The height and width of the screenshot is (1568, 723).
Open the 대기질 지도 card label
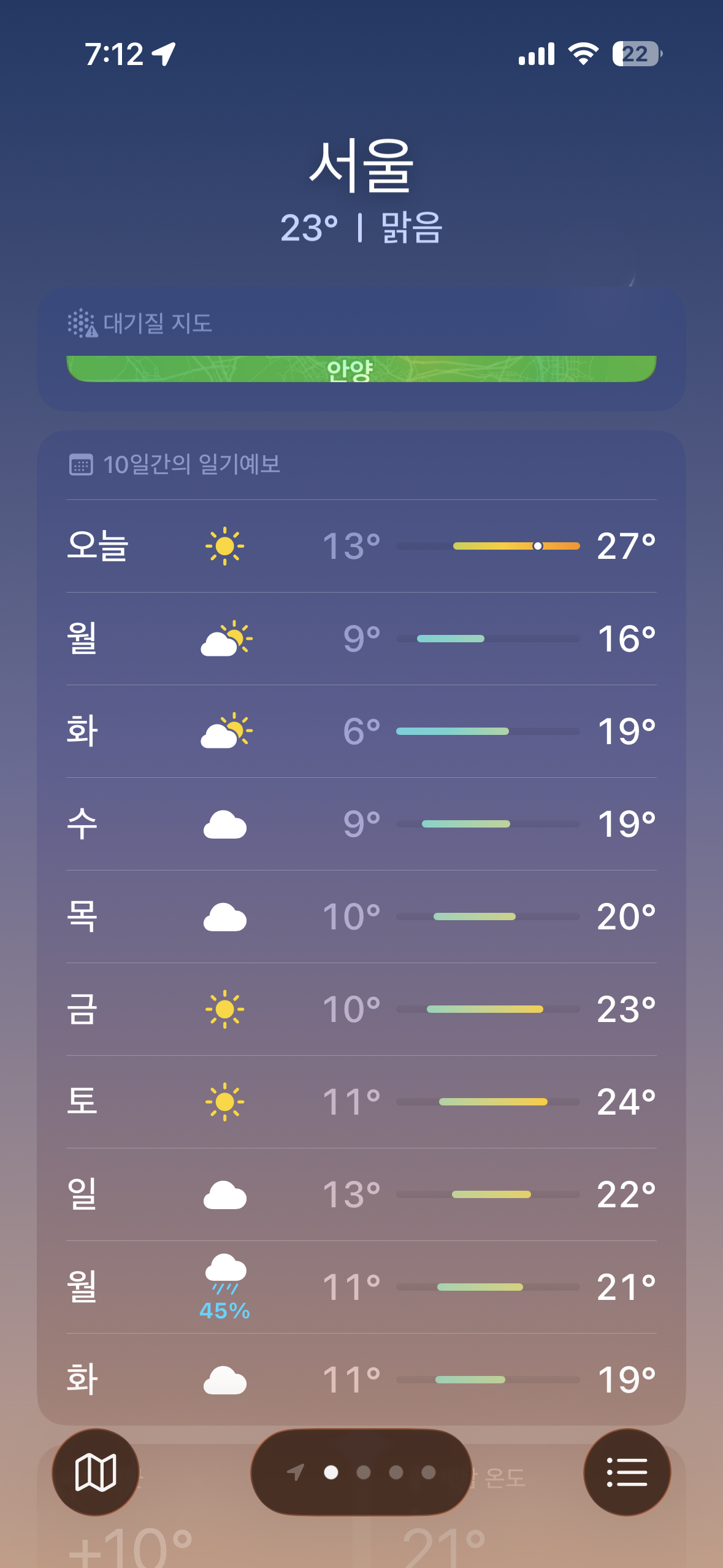tap(158, 323)
